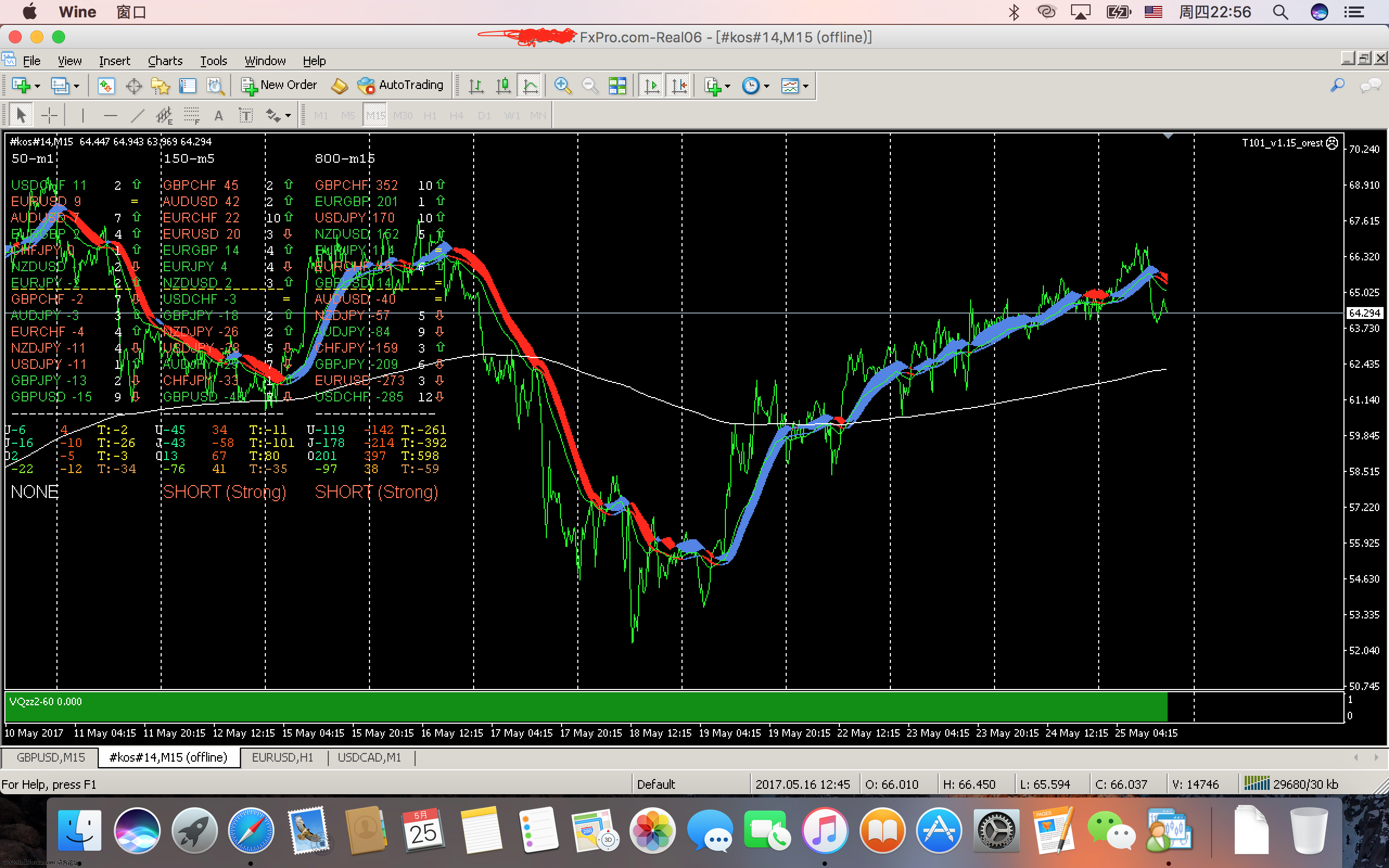This screenshot has height=868, width=1389.
Task: Select the MN timeframe button
Action: 538,116
